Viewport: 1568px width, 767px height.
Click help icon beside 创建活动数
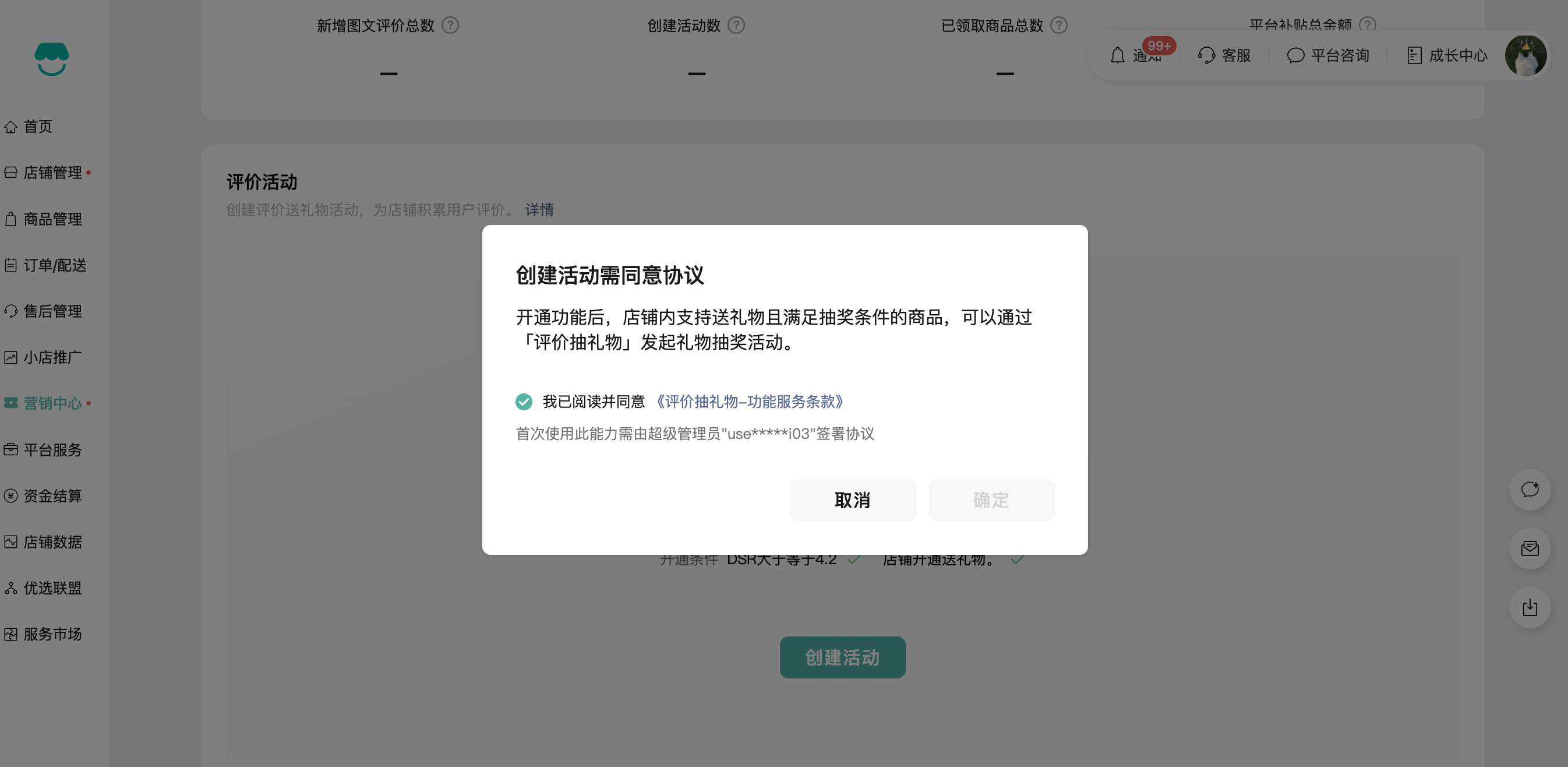(736, 26)
